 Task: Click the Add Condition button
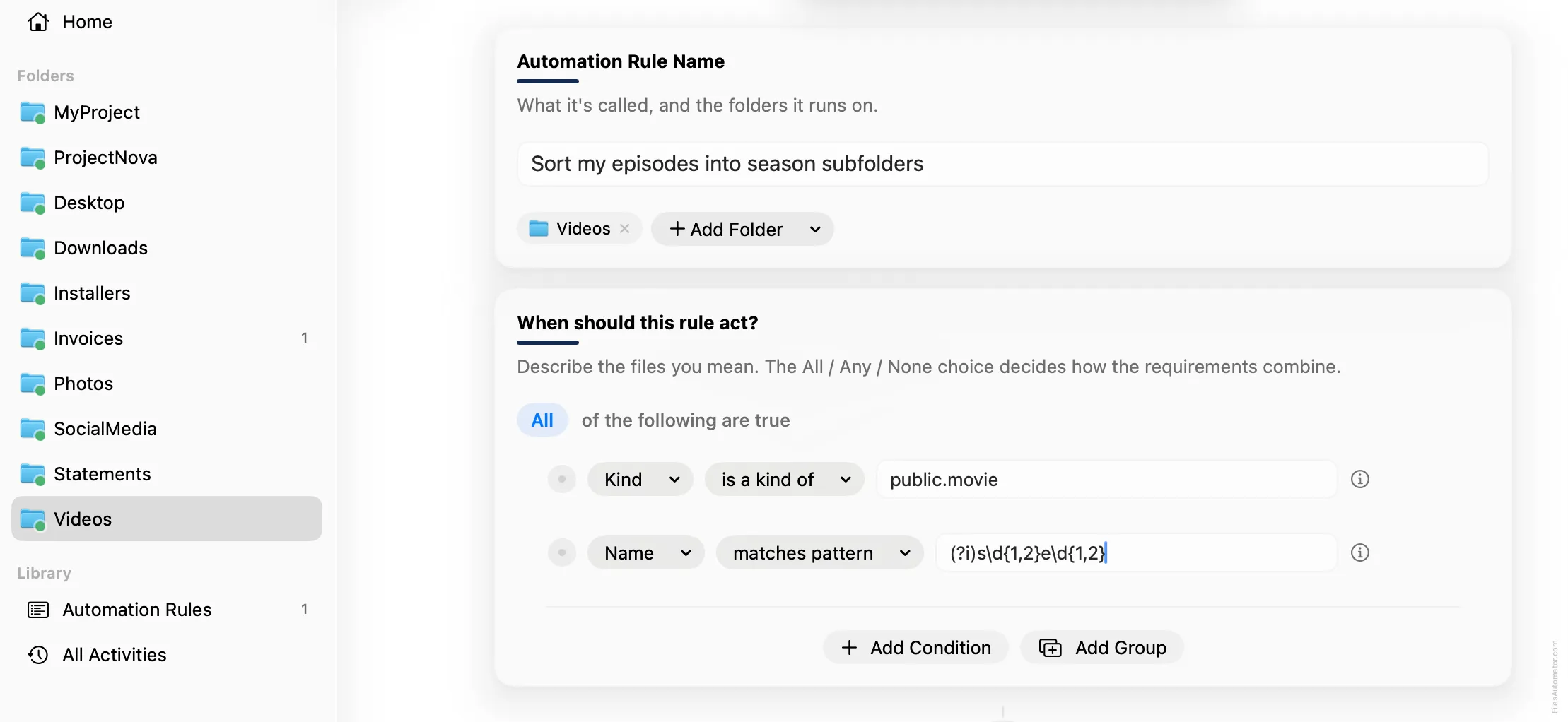(915, 647)
